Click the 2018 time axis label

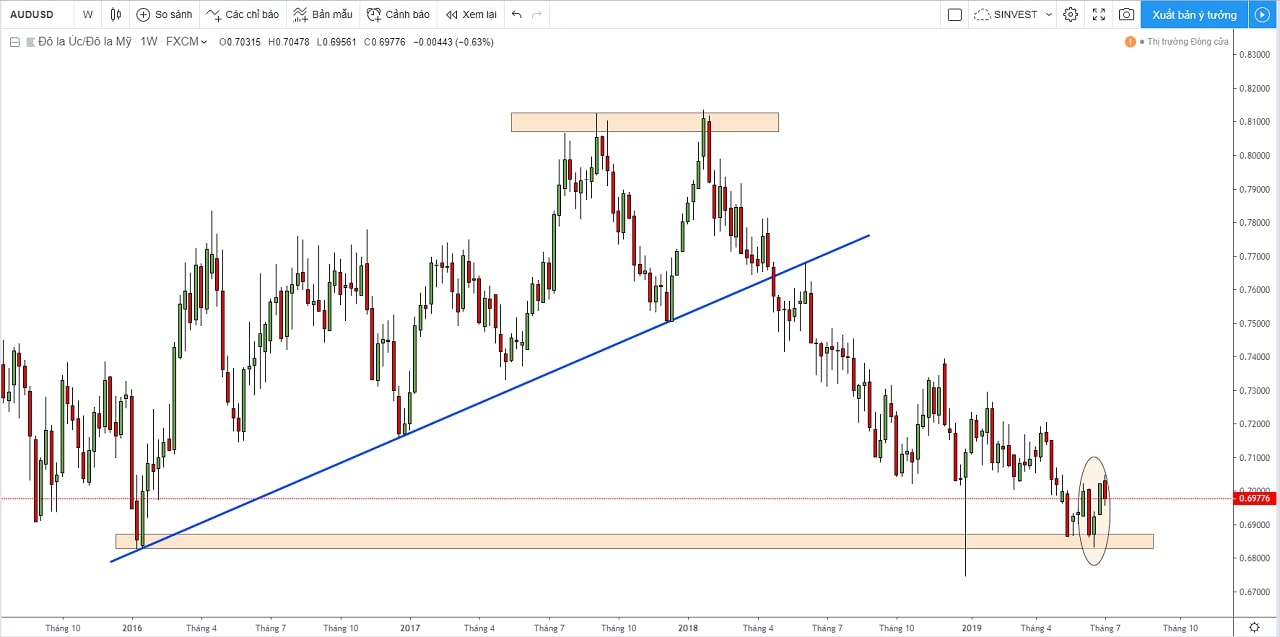688,628
